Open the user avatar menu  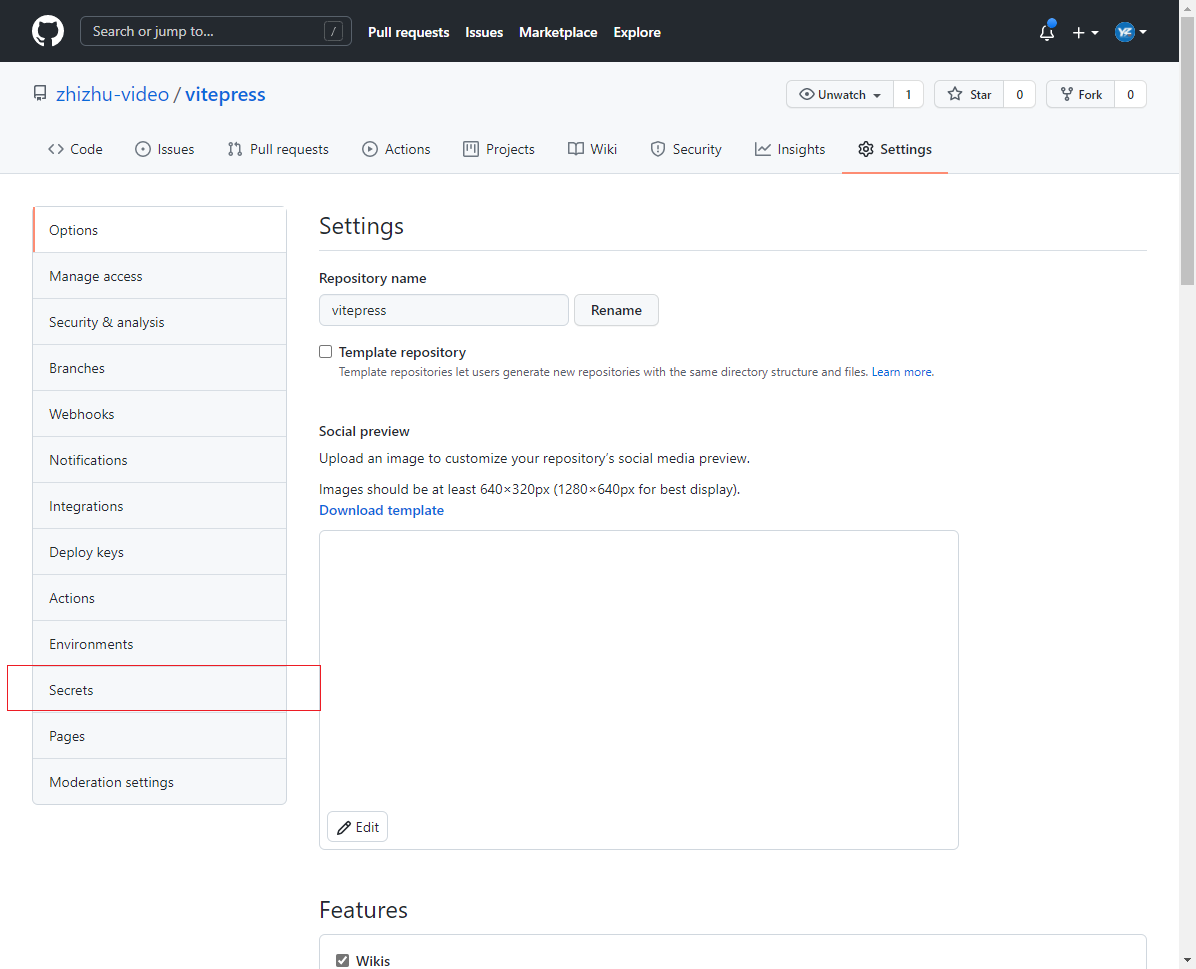(1130, 32)
